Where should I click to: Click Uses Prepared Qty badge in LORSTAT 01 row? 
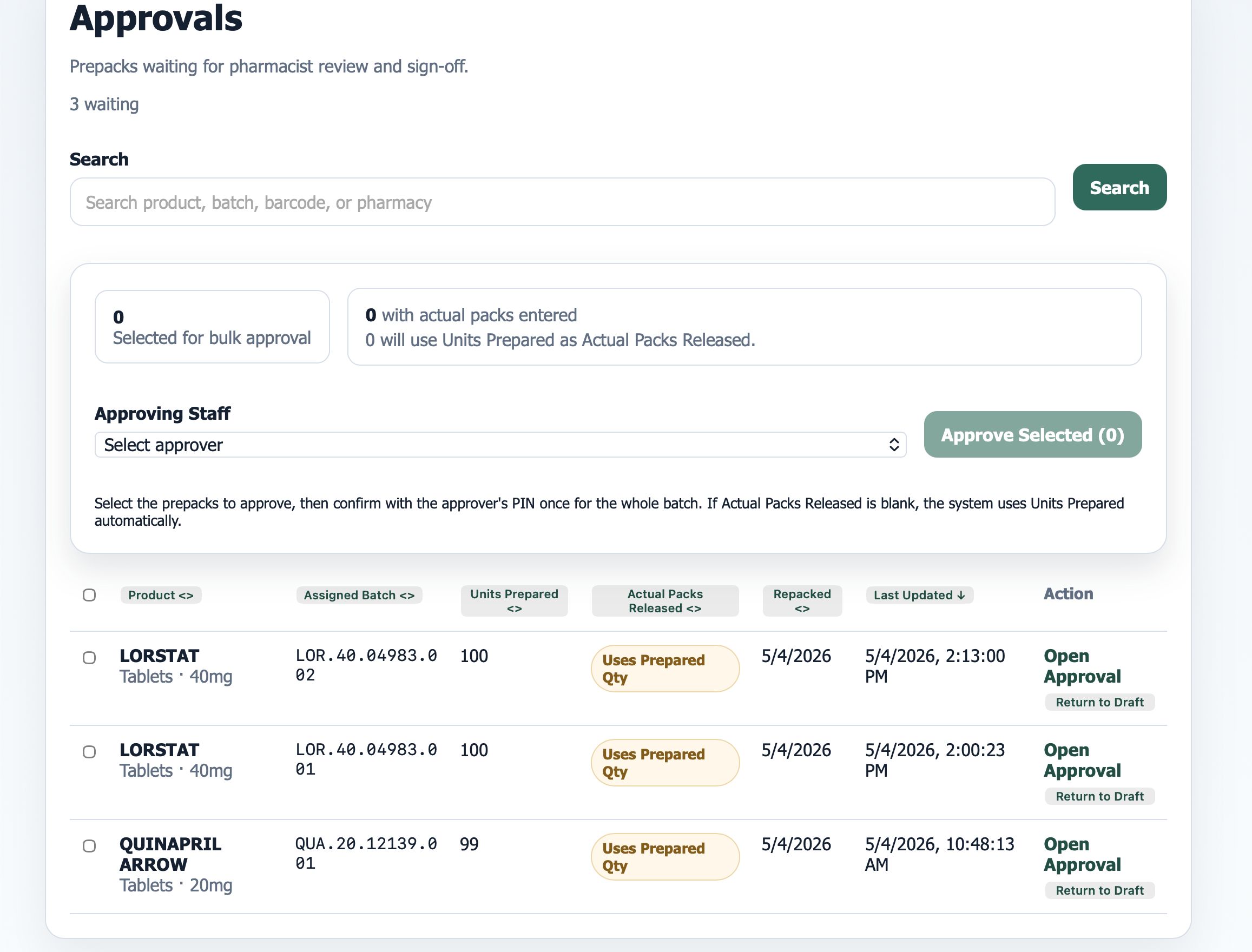click(x=665, y=763)
